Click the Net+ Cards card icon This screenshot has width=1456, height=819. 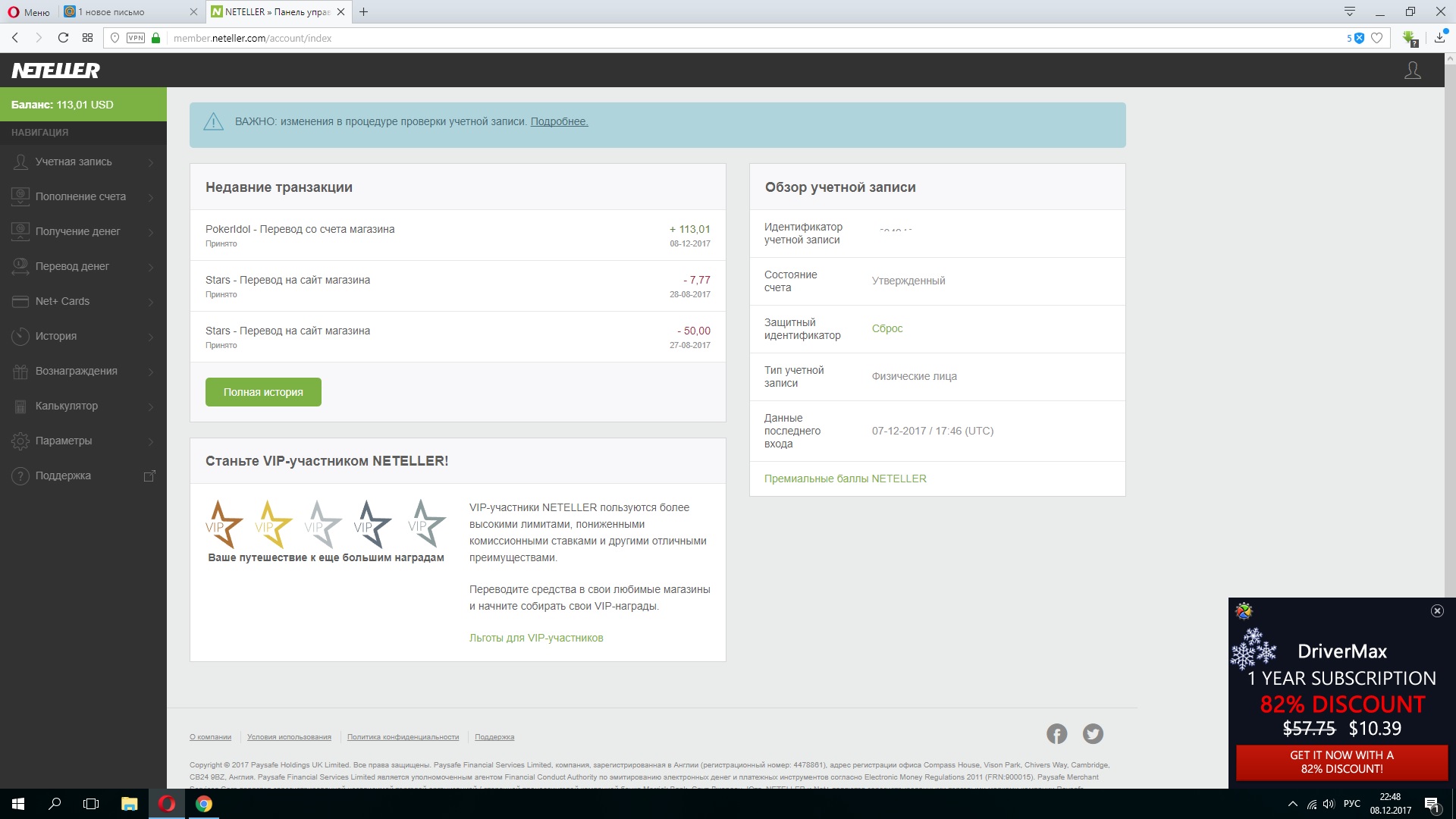20,301
